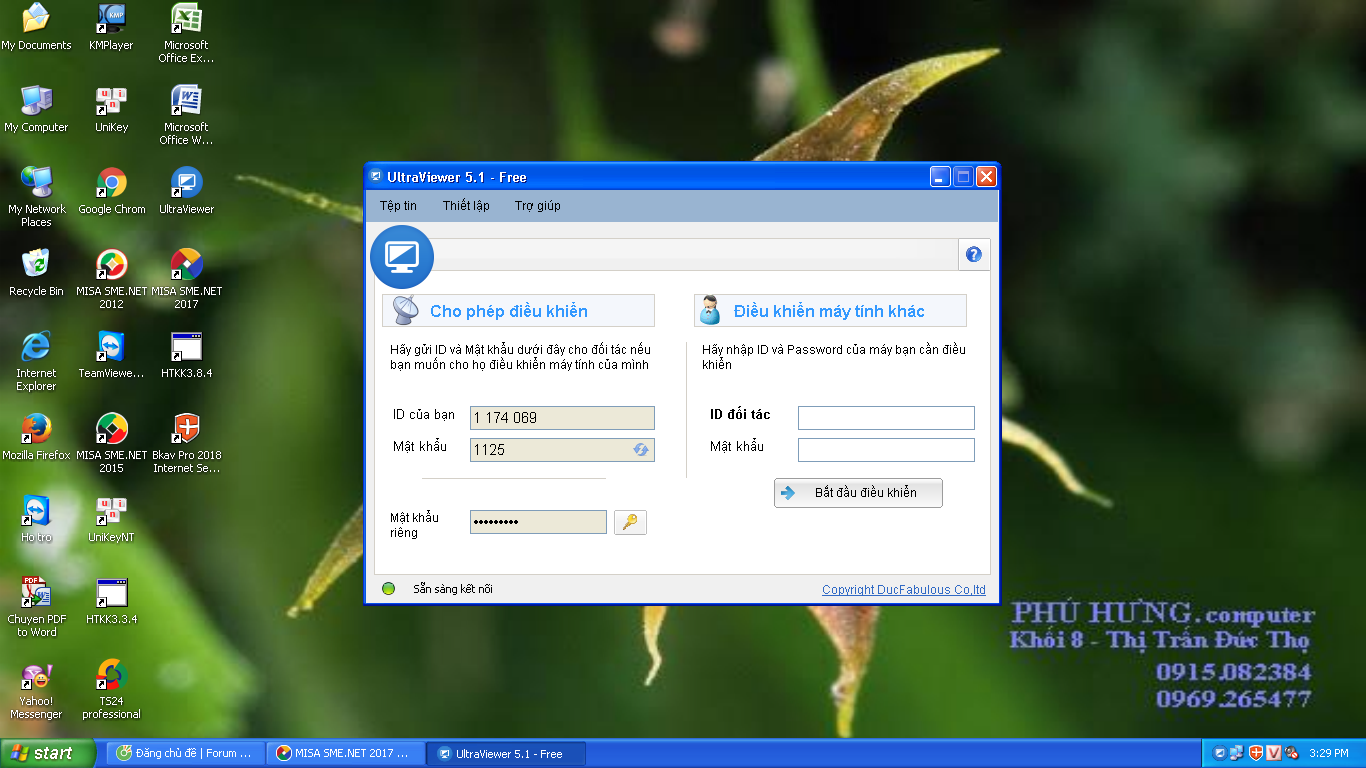This screenshot has height=768, width=1366.
Task: Open the TeamViewer desktop shortcut
Action: 111,355
